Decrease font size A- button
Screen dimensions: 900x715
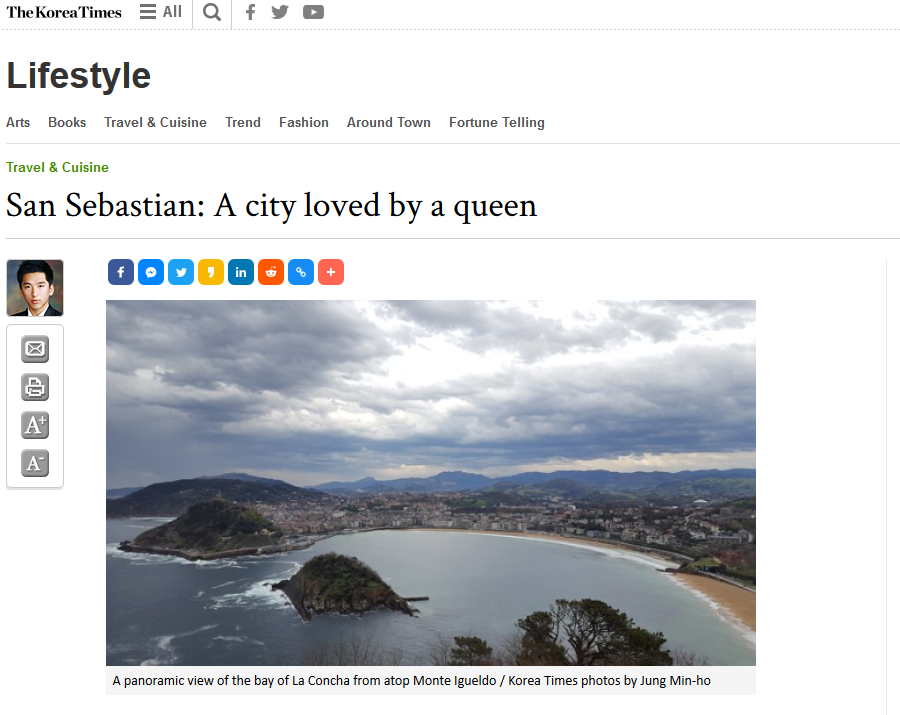click(x=35, y=463)
